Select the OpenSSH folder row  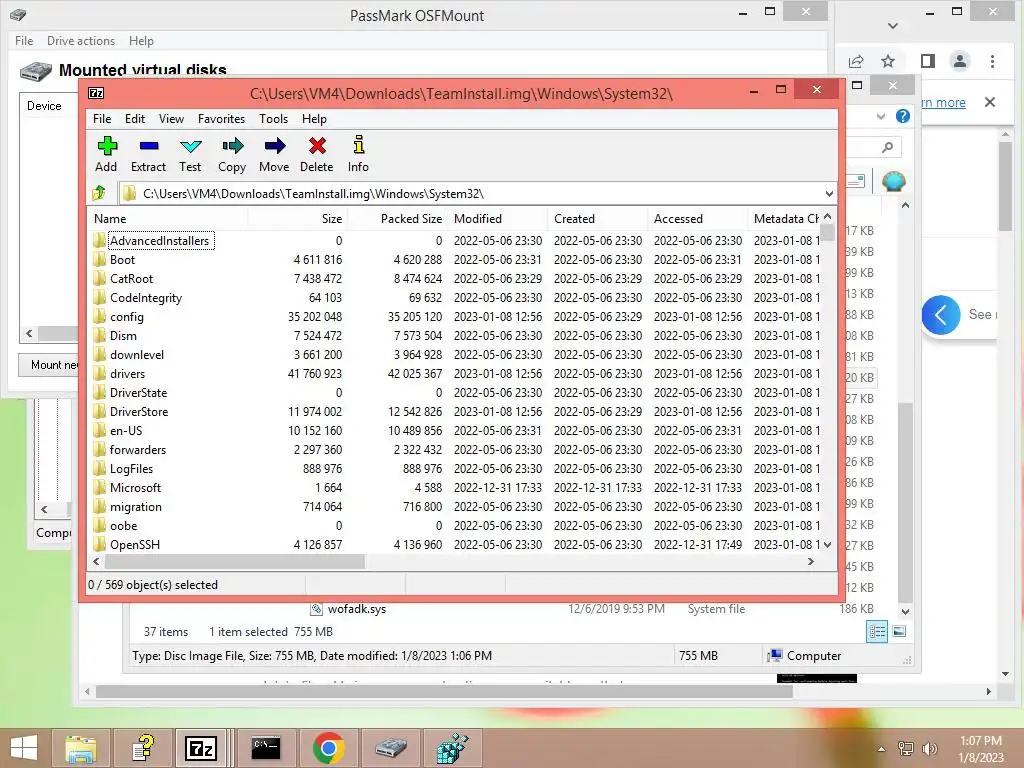click(456, 544)
